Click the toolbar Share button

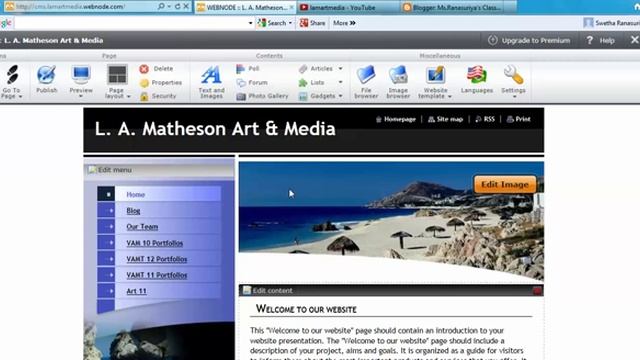click(x=313, y=23)
